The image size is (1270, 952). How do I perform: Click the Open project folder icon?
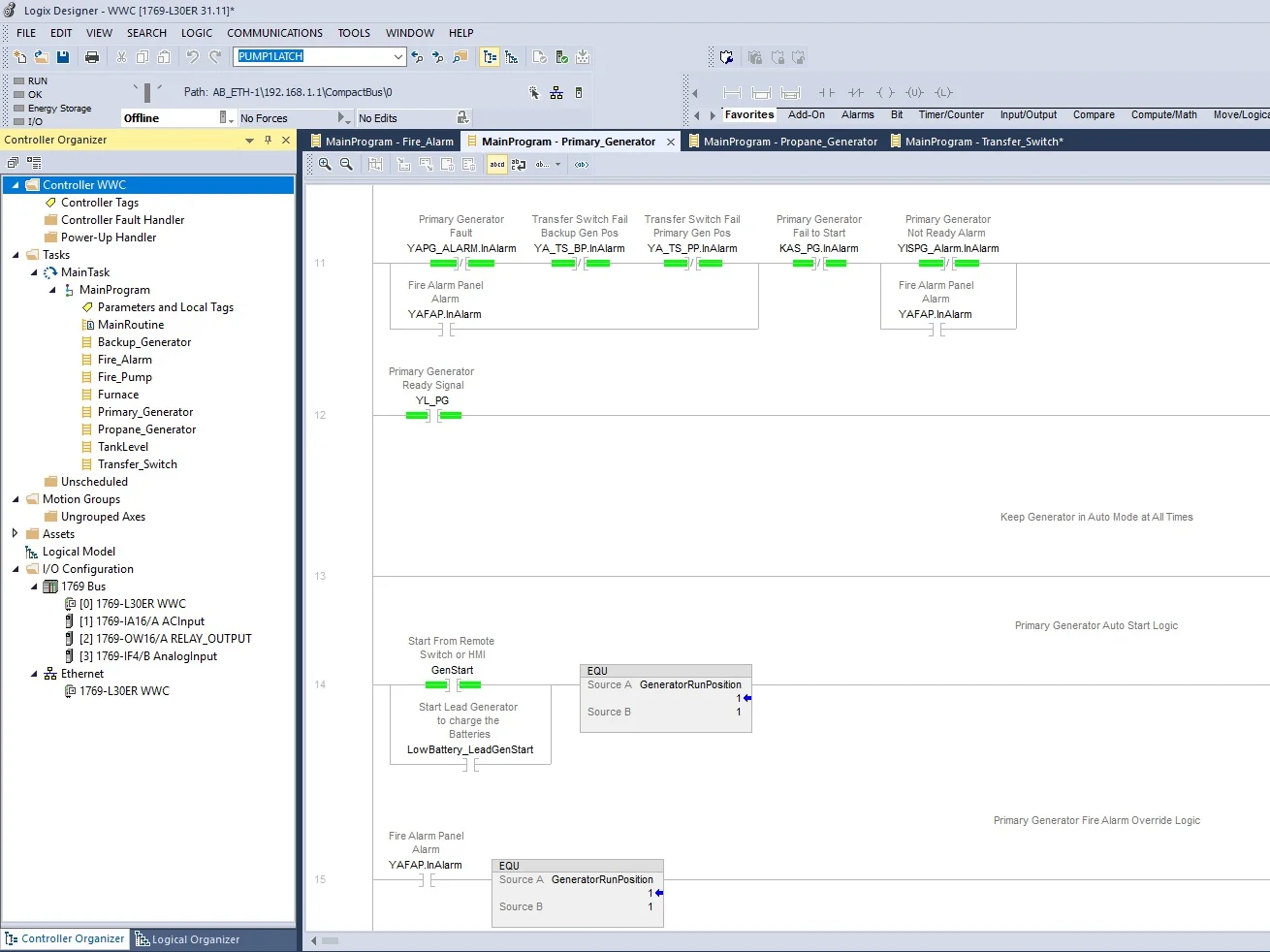(41, 57)
